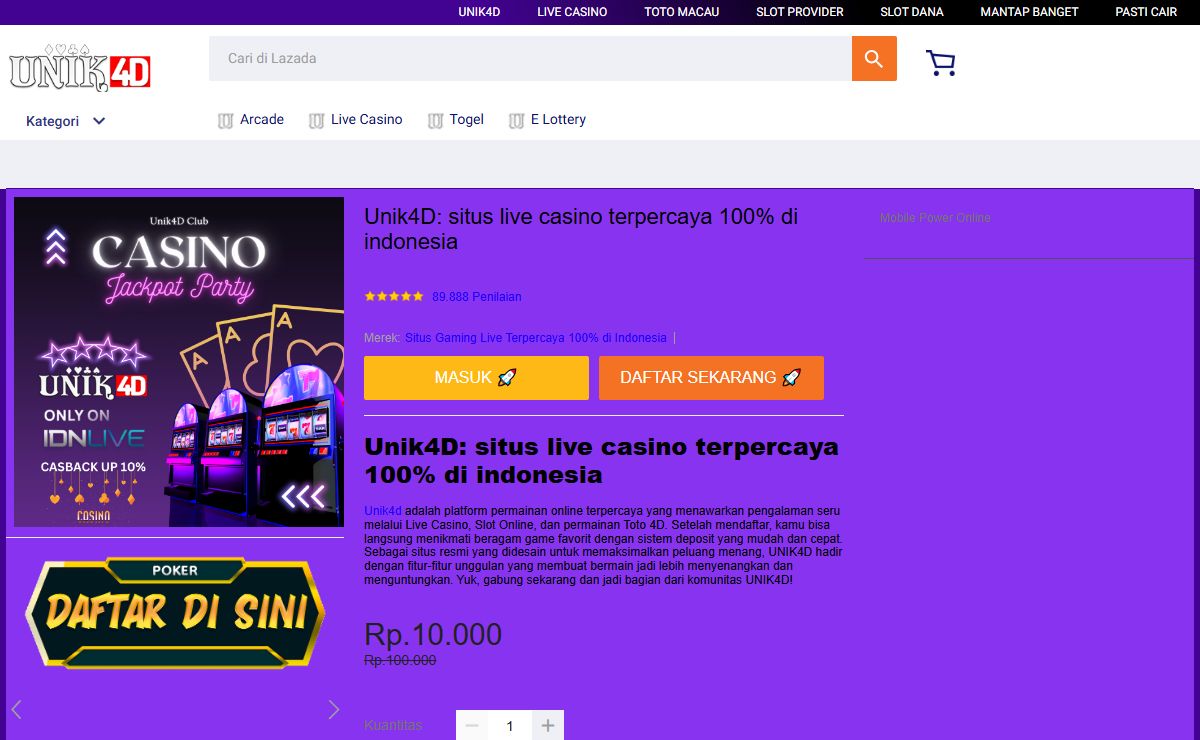Click the orange search magnifier button
The height and width of the screenshot is (740, 1200).
(x=874, y=59)
